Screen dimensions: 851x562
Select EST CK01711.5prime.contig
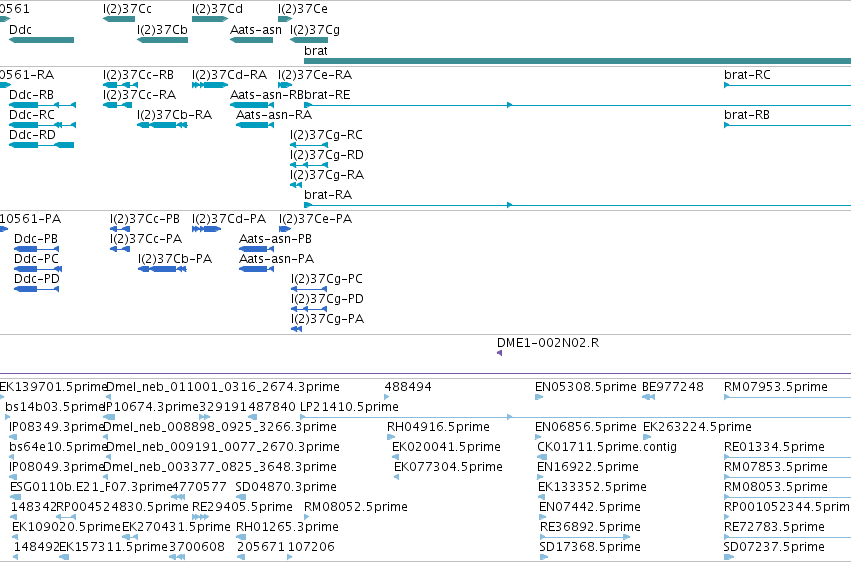(x=542, y=457)
